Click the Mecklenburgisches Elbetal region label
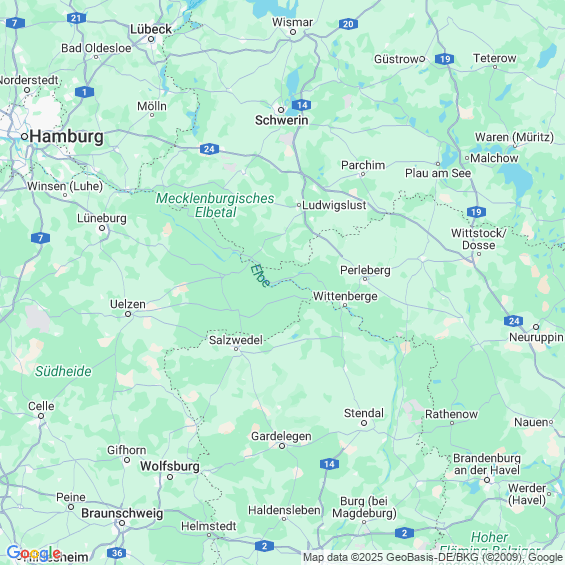 [215, 205]
